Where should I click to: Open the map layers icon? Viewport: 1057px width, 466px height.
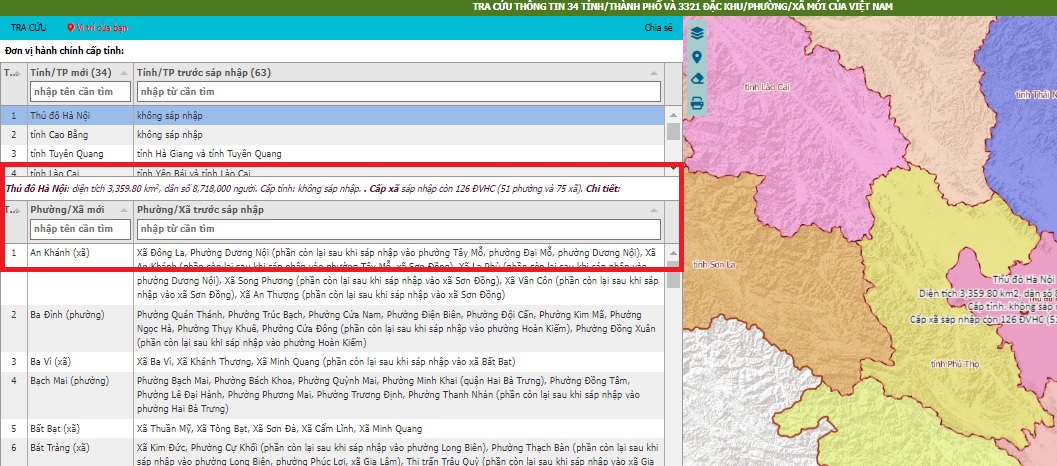tap(697, 33)
